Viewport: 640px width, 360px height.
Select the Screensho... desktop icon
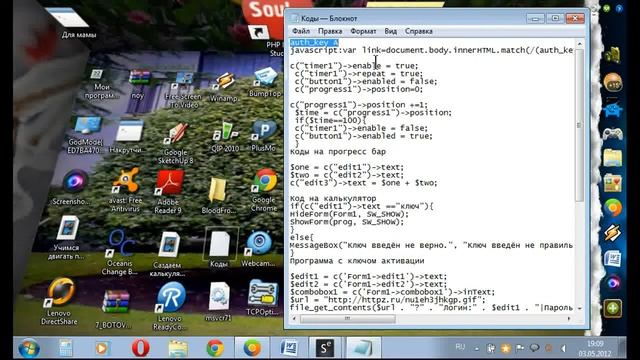[x=73, y=188]
